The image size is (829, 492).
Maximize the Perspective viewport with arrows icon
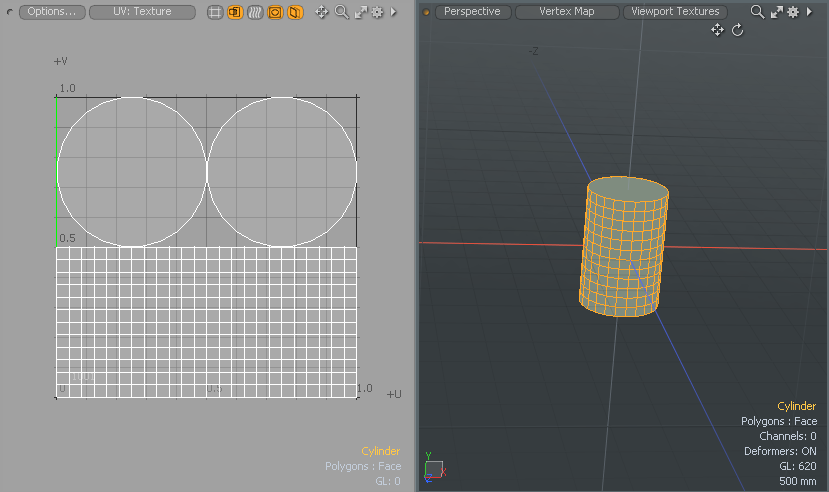click(775, 12)
